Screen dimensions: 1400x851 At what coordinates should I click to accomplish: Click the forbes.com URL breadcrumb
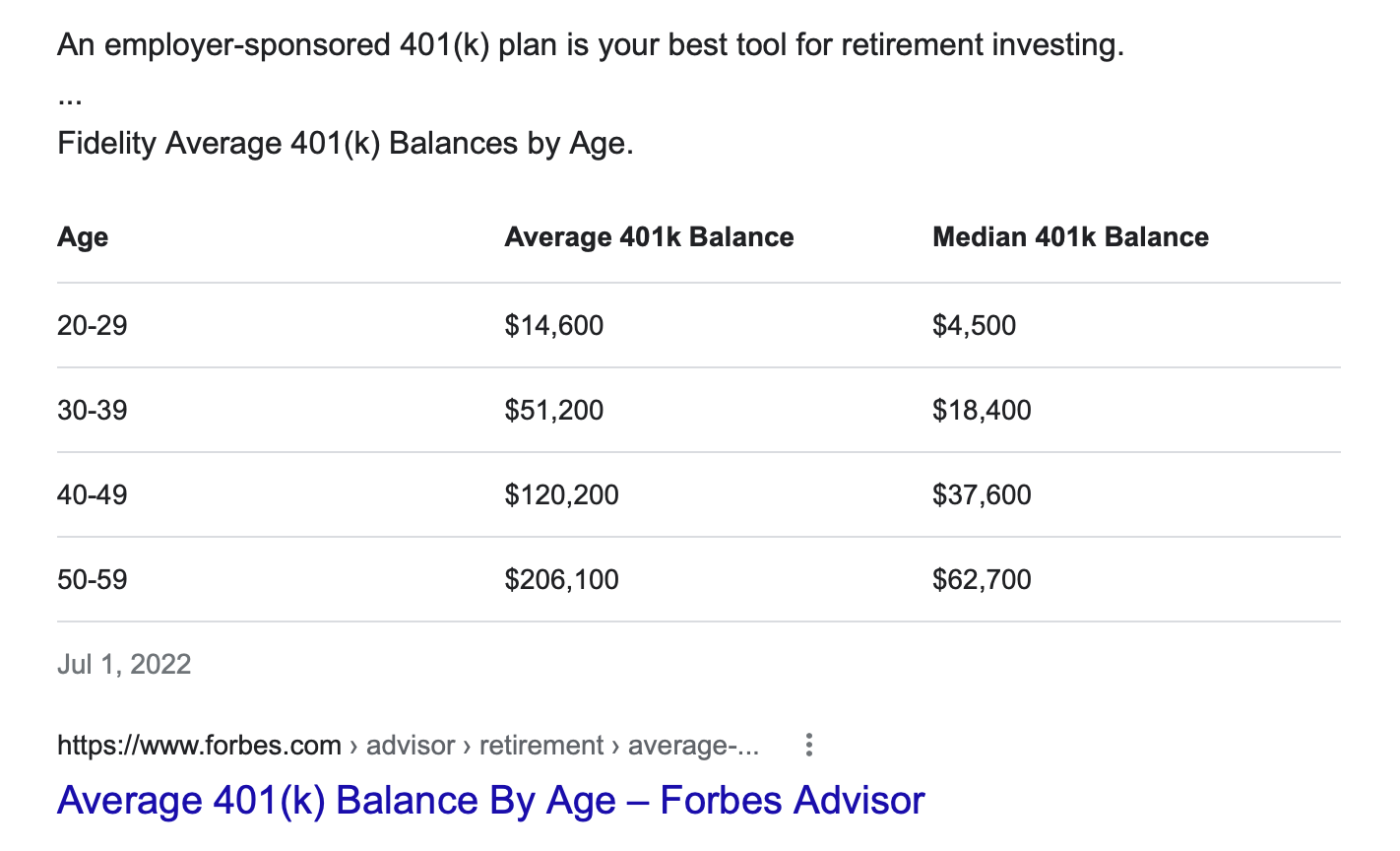tap(408, 746)
